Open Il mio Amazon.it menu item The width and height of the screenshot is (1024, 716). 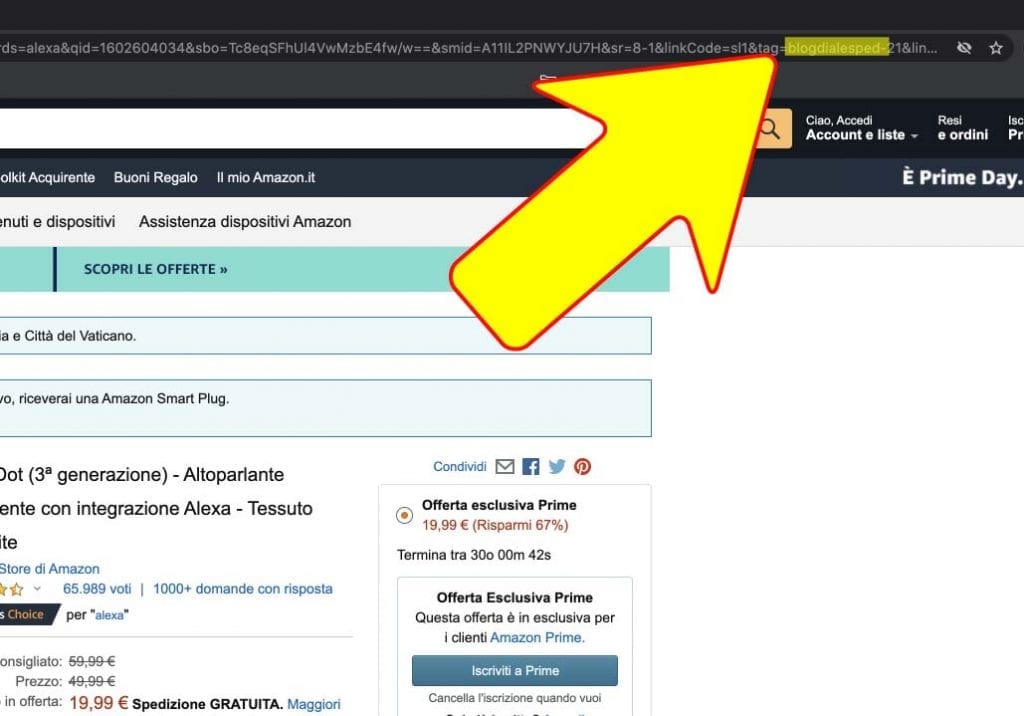tap(266, 177)
